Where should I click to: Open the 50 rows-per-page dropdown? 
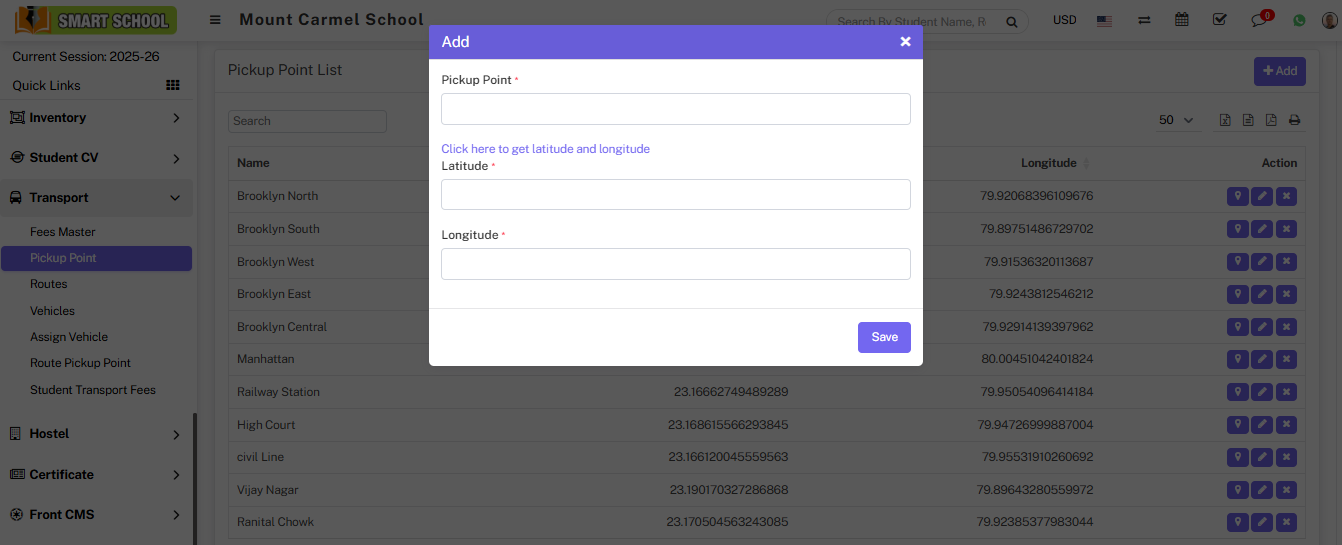pyautogui.click(x=1176, y=120)
